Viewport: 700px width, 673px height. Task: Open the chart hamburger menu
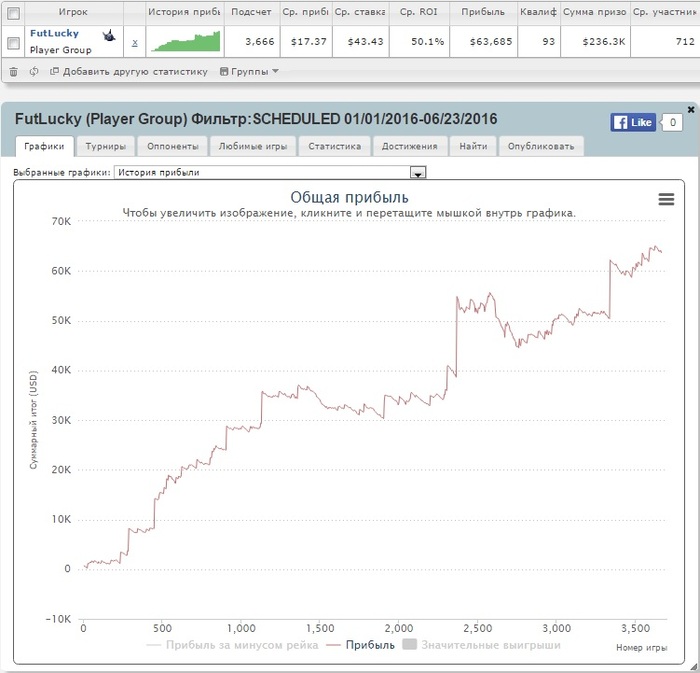pos(666,199)
